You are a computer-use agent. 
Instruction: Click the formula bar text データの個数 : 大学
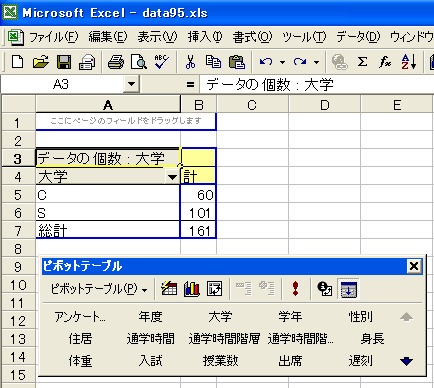[x=270, y=85]
